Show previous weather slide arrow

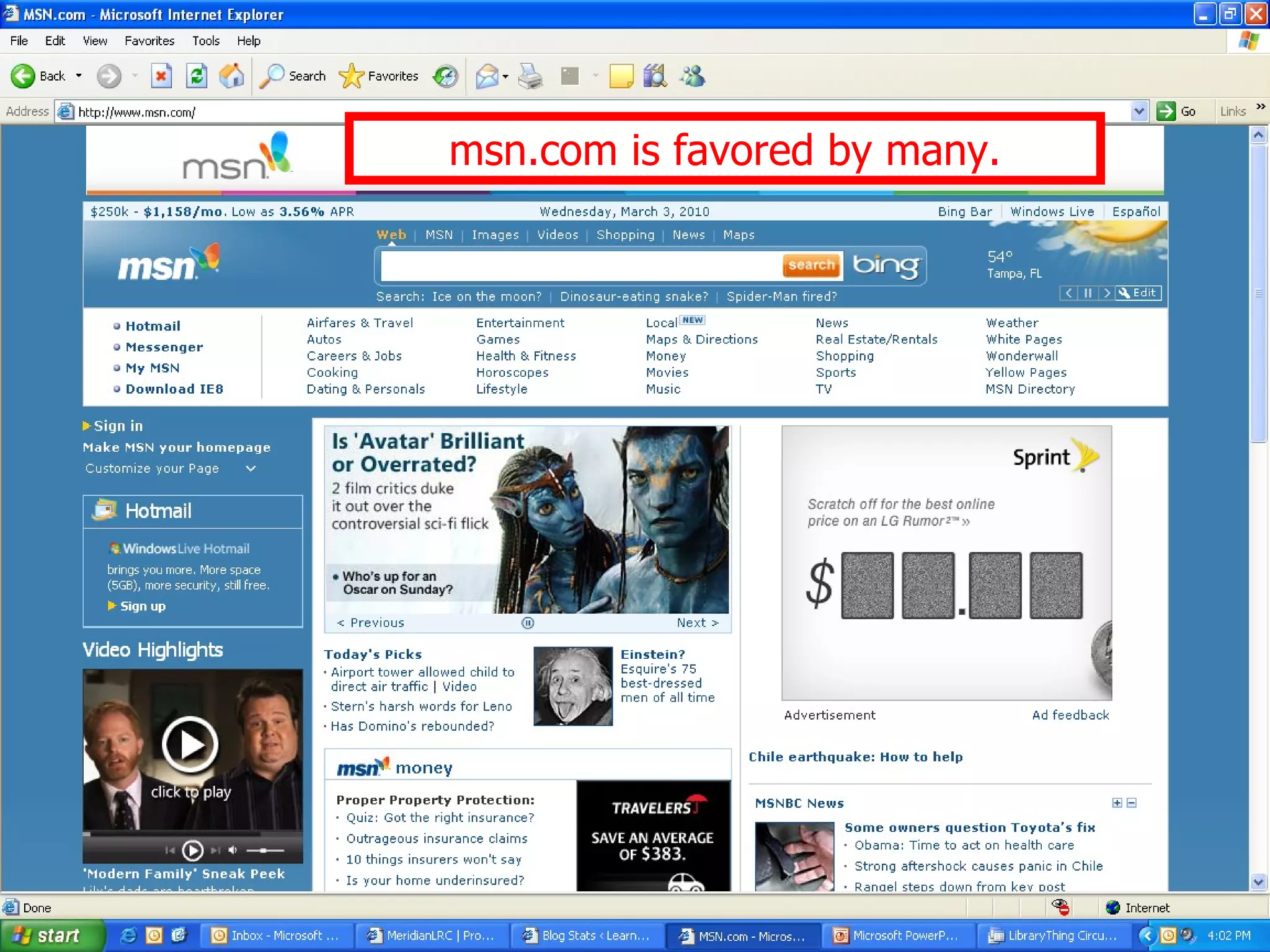pos(1068,293)
